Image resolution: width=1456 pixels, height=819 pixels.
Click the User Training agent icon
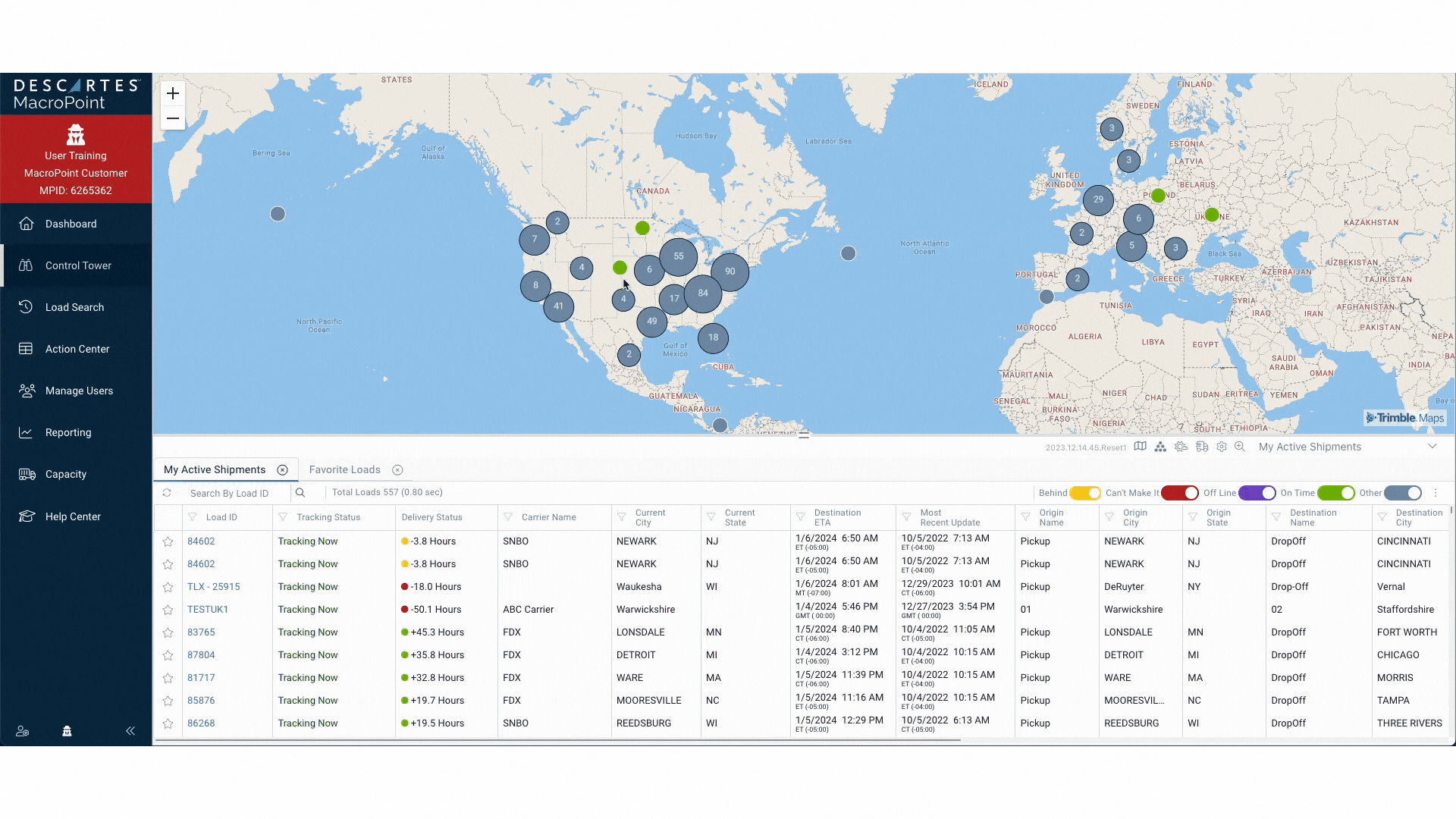pyautogui.click(x=76, y=135)
